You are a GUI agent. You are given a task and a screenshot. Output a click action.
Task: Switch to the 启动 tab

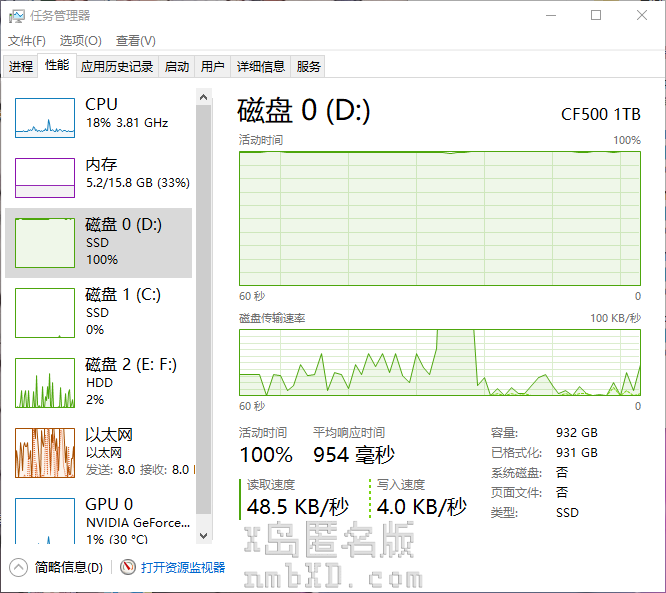coord(177,66)
